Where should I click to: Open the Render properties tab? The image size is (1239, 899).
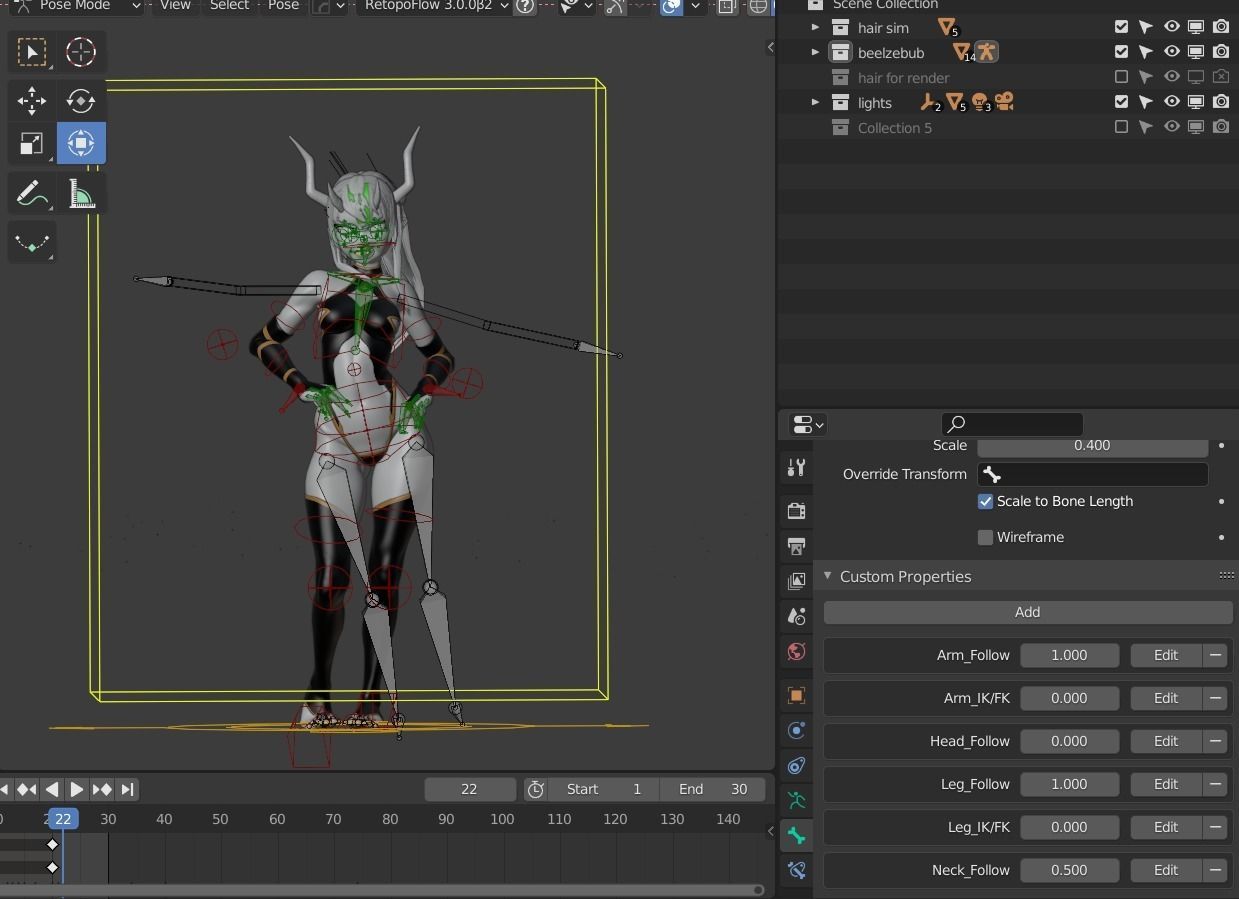(x=796, y=511)
